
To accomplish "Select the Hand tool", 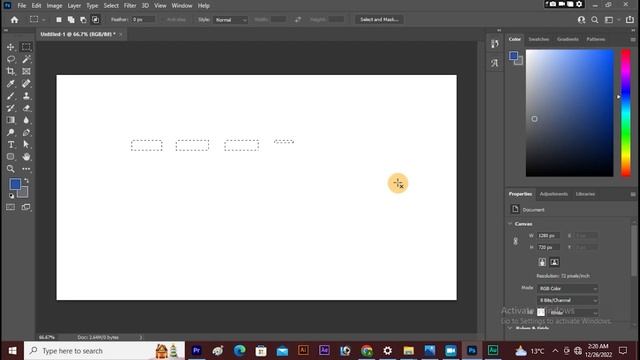I will pos(26,157).
